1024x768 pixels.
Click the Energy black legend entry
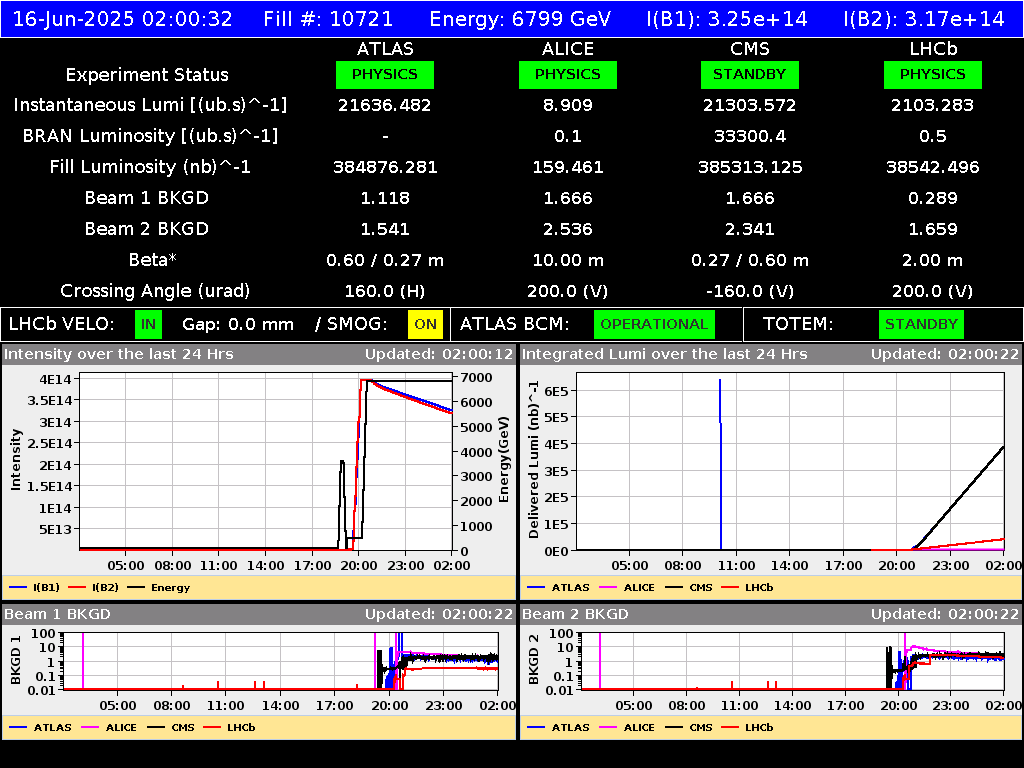159,587
